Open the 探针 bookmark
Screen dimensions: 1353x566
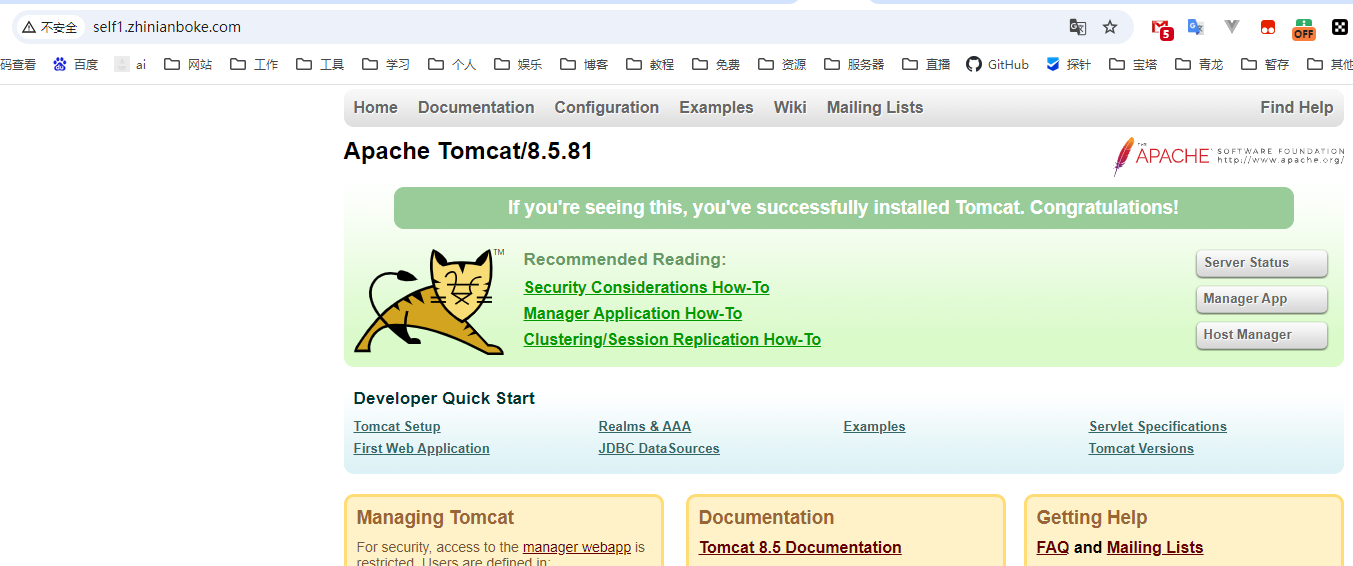tap(1068, 64)
